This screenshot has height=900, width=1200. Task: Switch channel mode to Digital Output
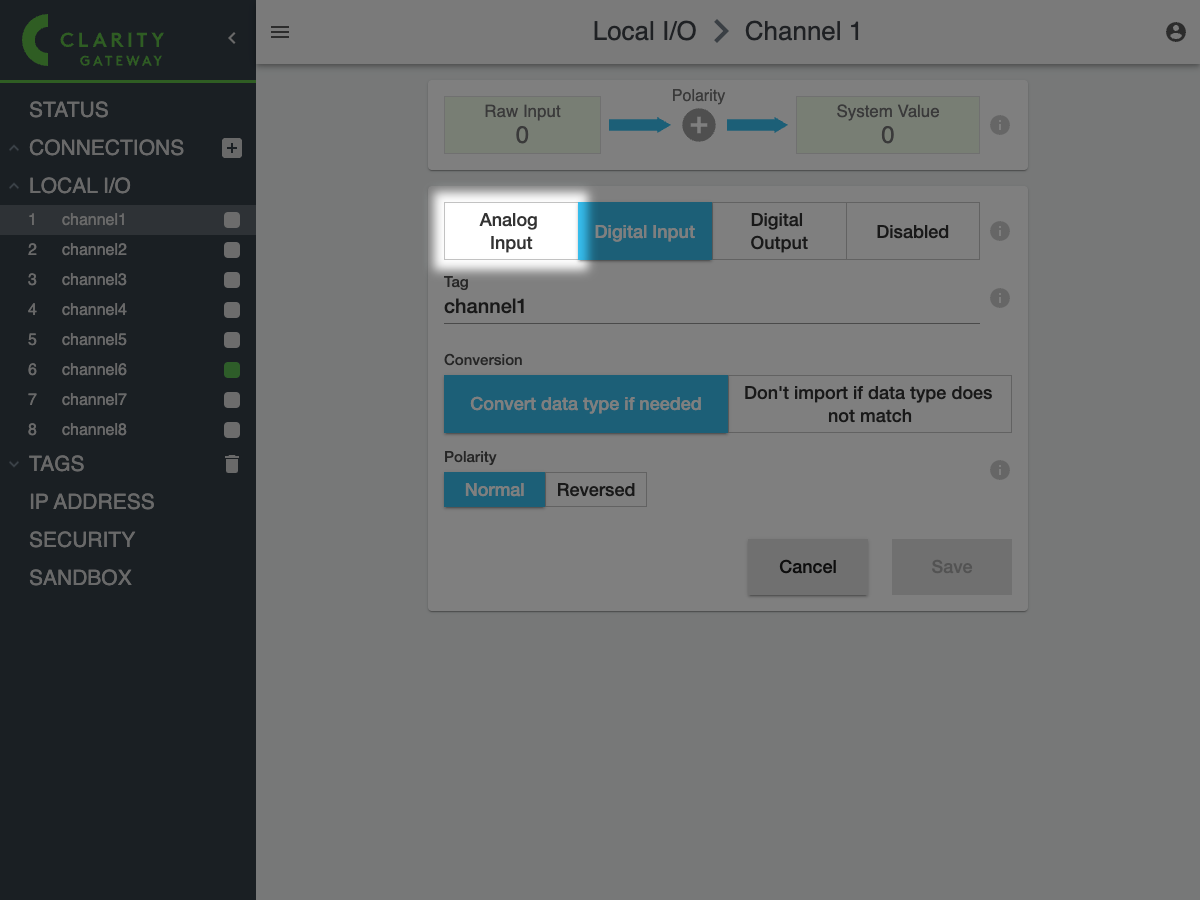[x=778, y=231]
